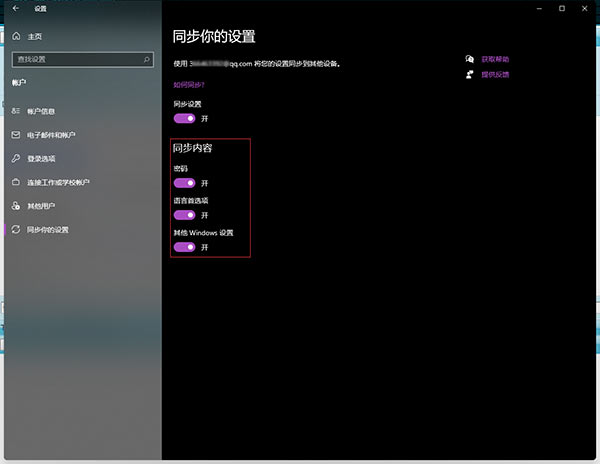This screenshot has width=600, height=464.
Task: Click the 同步你的设置 sync icon
Action: [x=16, y=230]
